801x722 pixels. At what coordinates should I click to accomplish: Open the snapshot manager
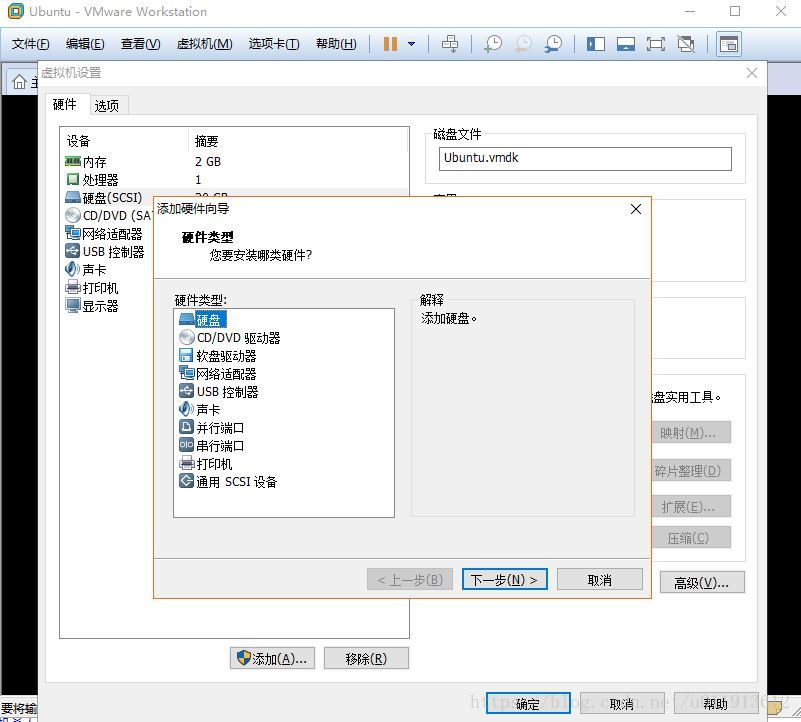click(552, 43)
